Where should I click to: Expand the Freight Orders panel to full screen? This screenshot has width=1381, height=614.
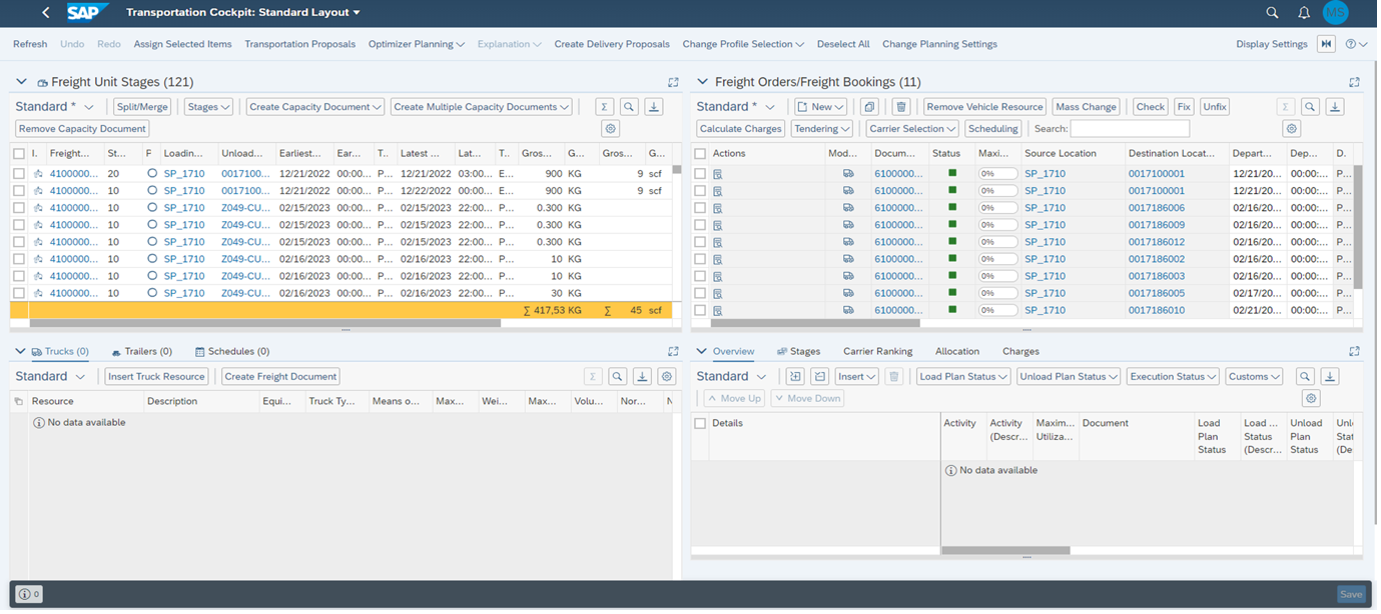[x=1355, y=81]
